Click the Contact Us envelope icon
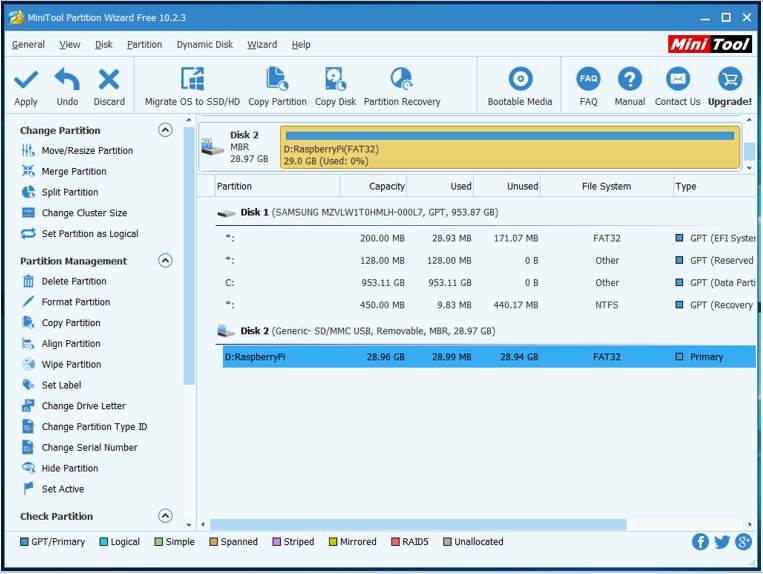 coord(677,78)
